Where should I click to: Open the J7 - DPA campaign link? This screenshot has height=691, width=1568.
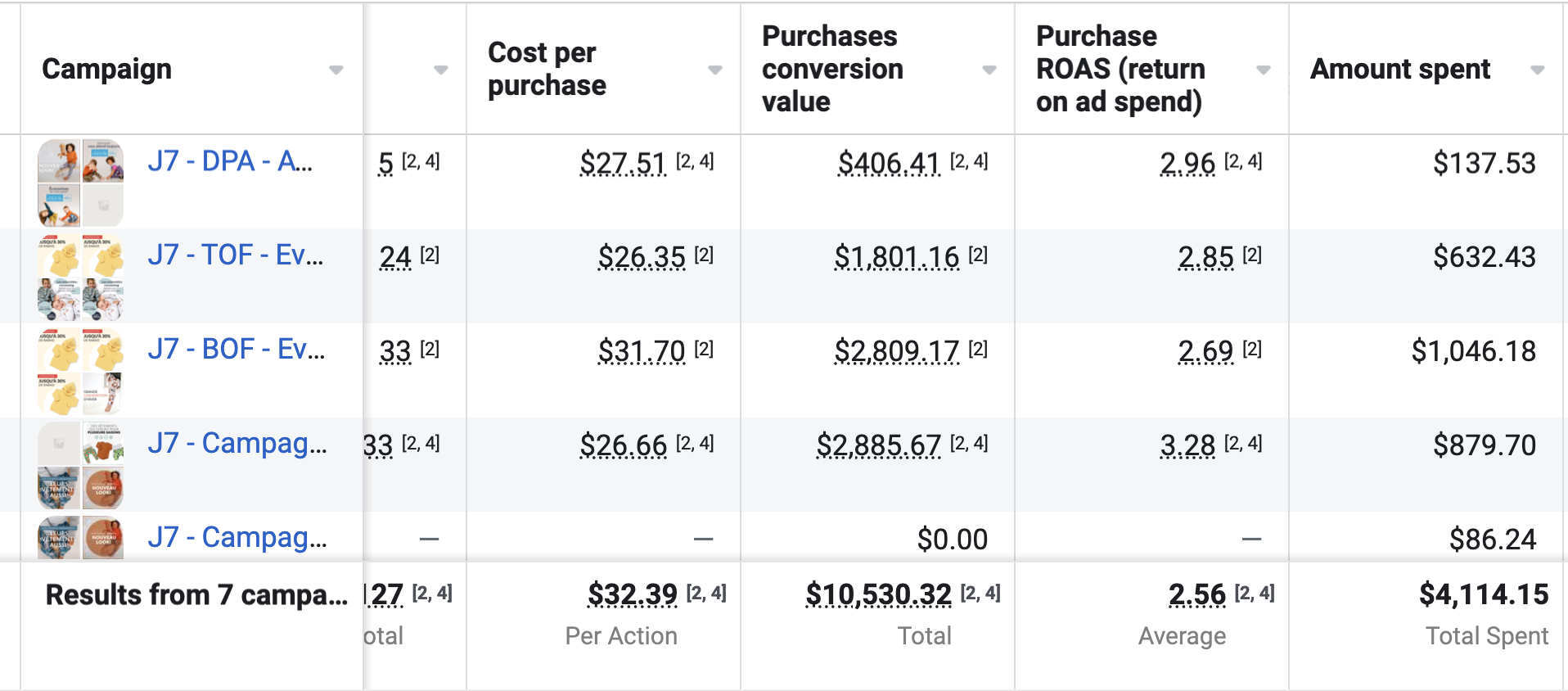coord(230,161)
